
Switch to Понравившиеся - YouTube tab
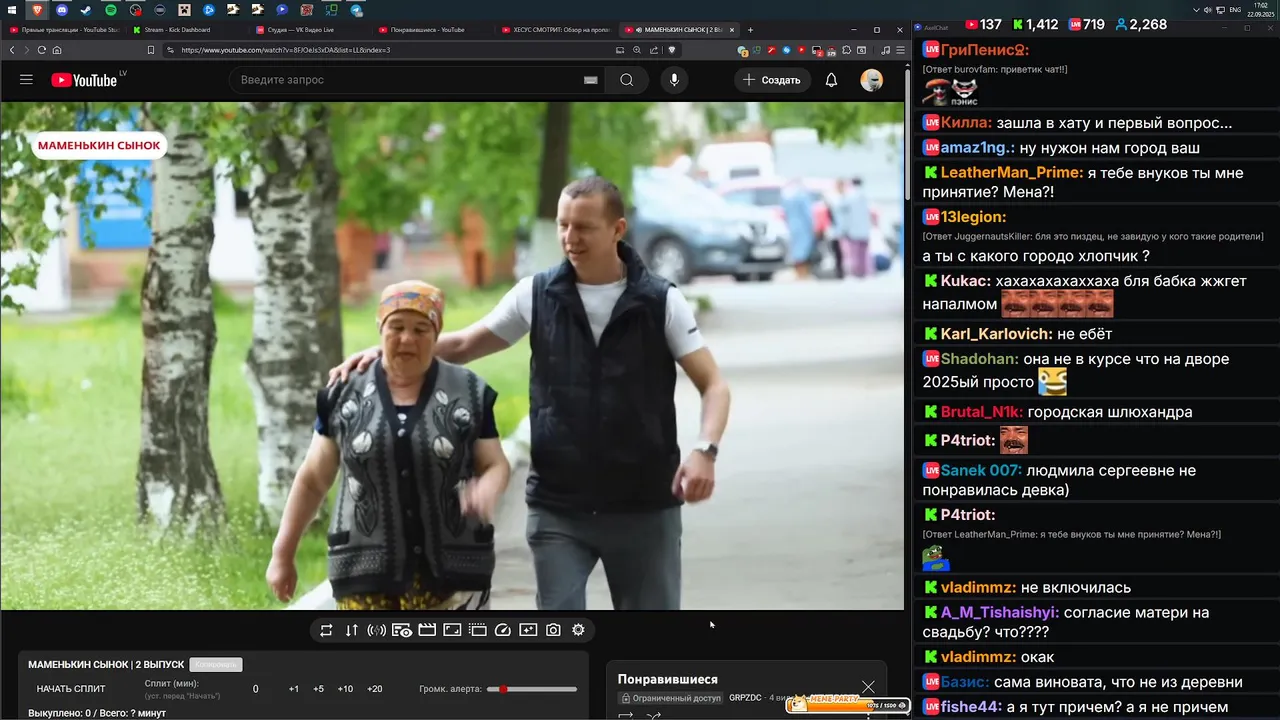[x=428, y=30]
